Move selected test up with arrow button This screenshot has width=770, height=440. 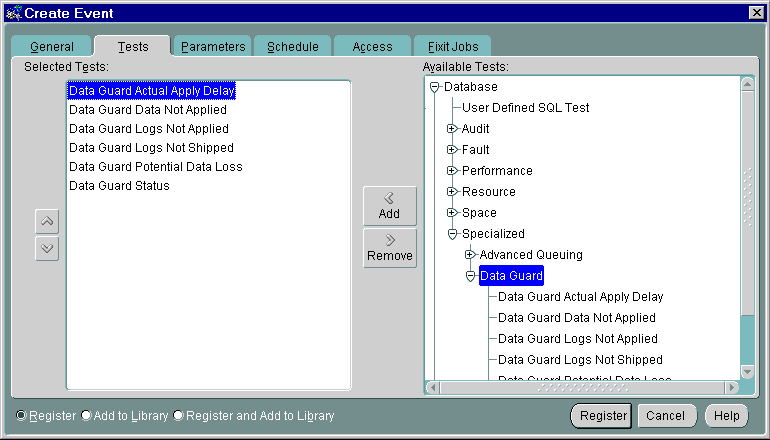47,221
